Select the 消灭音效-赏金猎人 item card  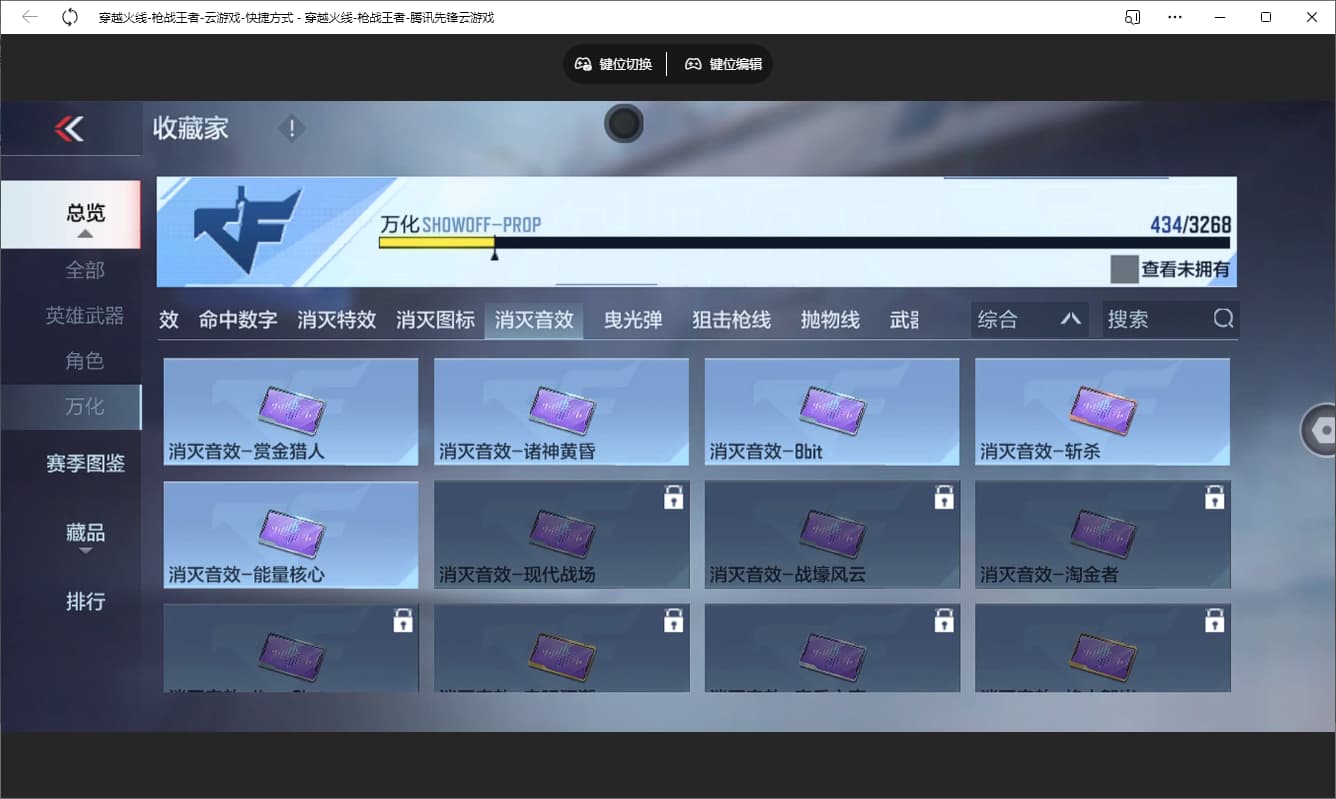[290, 411]
